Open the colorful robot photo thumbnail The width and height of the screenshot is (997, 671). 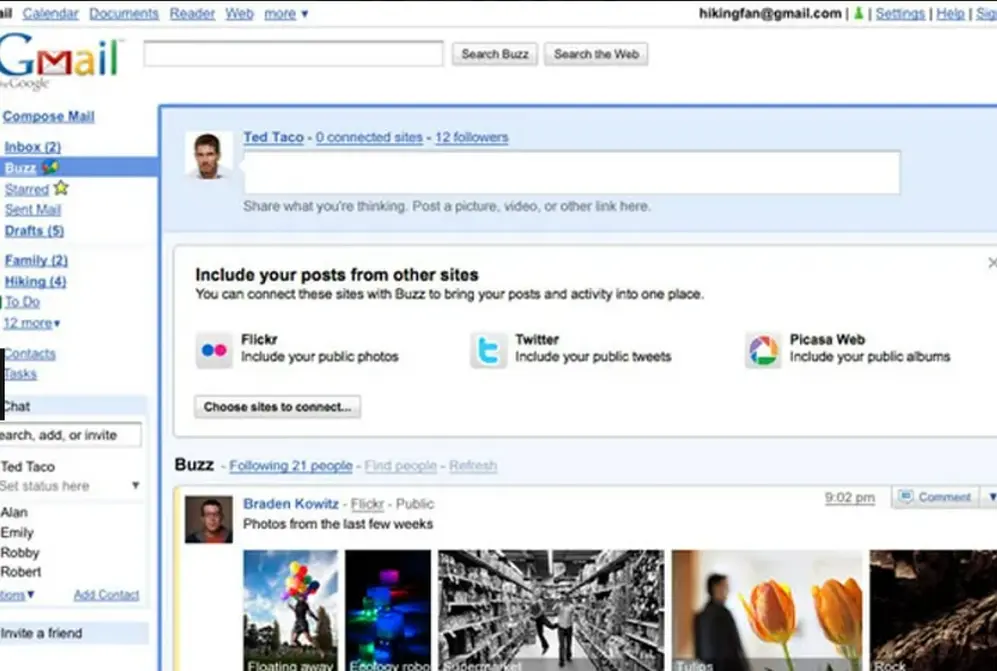388,611
